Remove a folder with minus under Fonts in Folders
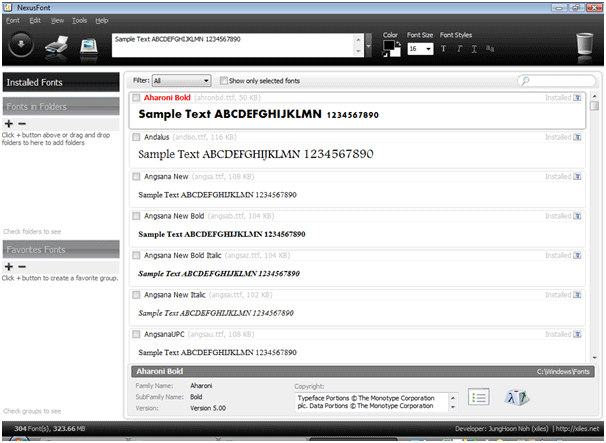The image size is (606, 443). tap(22, 124)
